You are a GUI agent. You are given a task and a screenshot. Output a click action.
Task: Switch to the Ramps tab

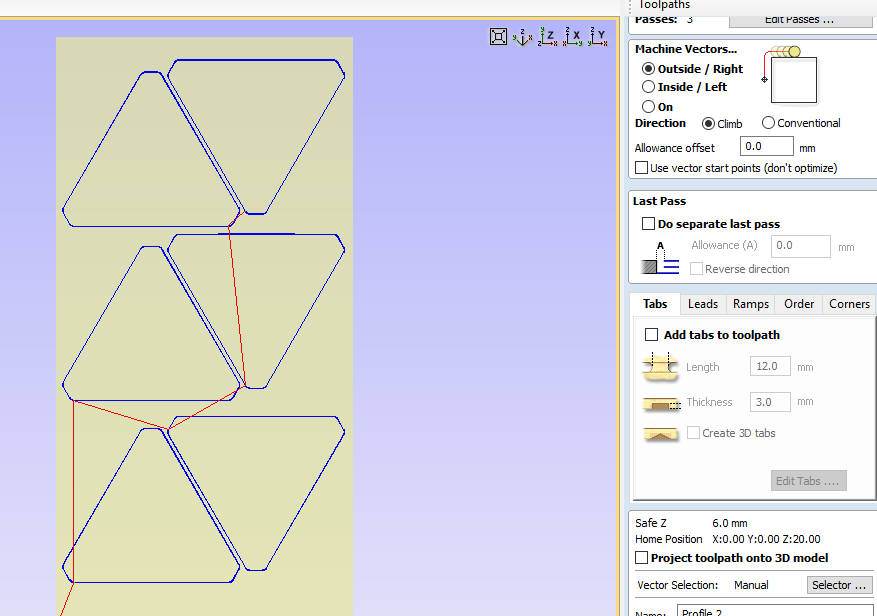click(751, 304)
